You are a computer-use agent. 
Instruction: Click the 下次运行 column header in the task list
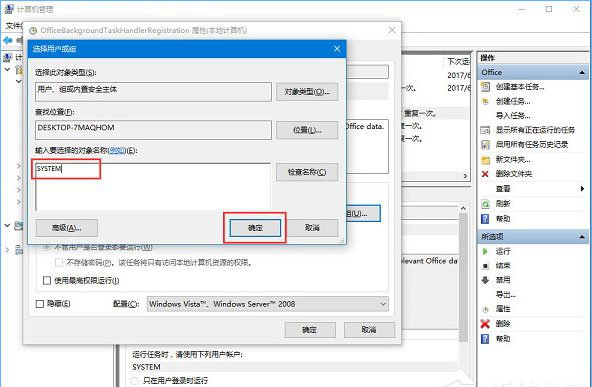[x=458, y=61]
